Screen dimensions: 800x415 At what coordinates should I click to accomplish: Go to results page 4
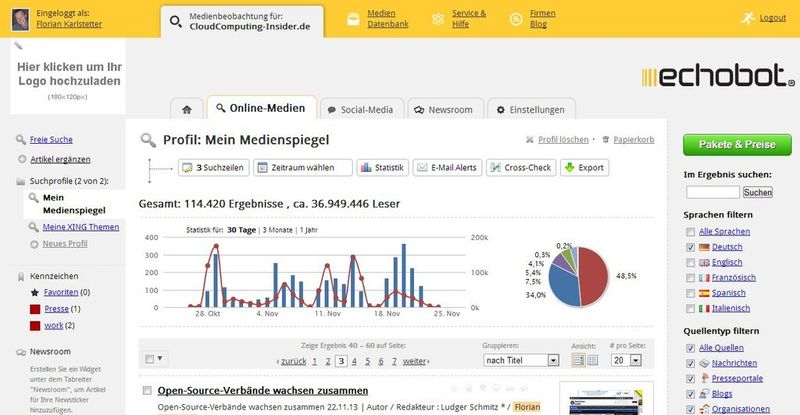[354, 361]
